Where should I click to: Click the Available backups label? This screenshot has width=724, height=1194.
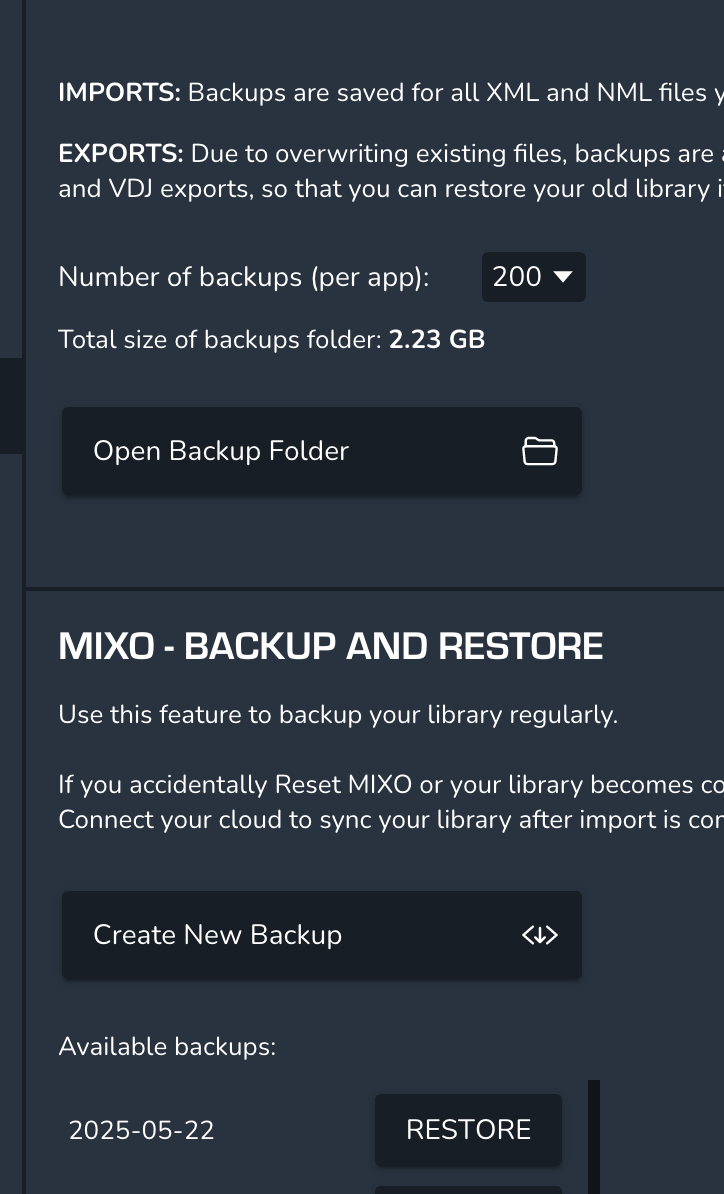(167, 1046)
